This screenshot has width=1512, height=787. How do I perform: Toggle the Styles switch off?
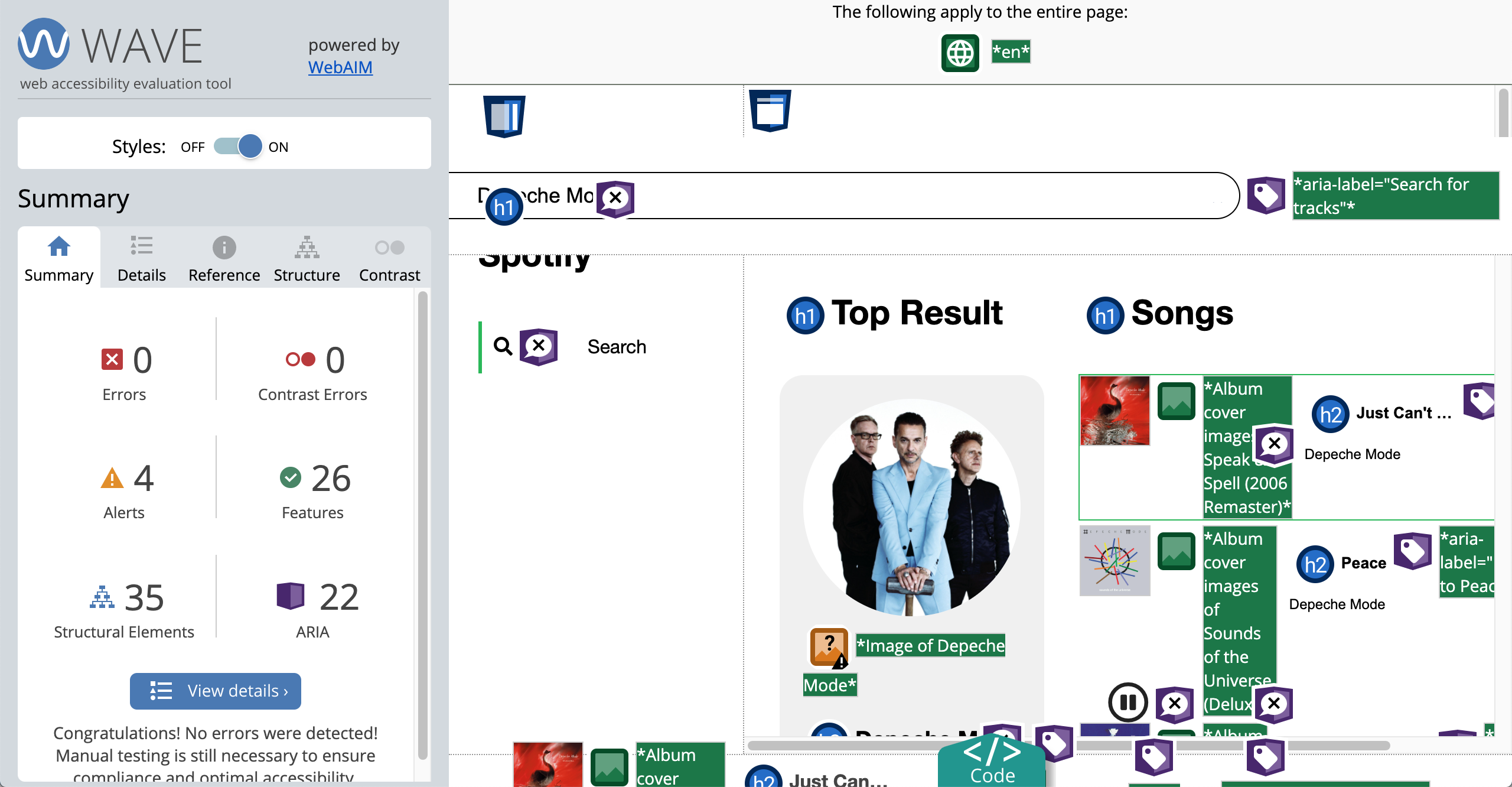point(238,147)
